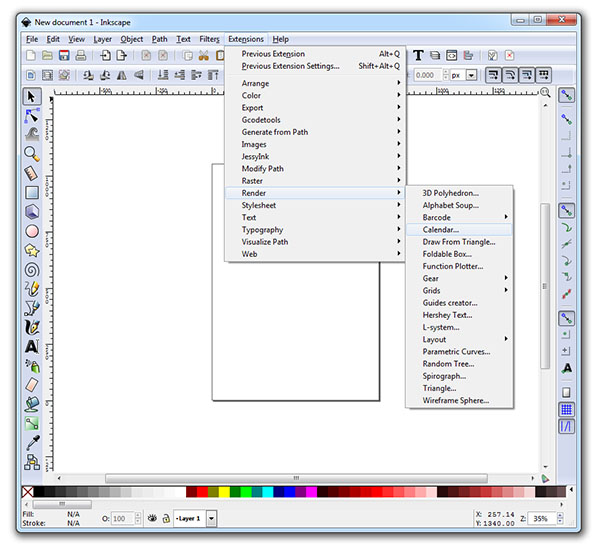Select the Star polygon tool
Screen dimensions: 600x552
pyautogui.click(x=32, y=251)
